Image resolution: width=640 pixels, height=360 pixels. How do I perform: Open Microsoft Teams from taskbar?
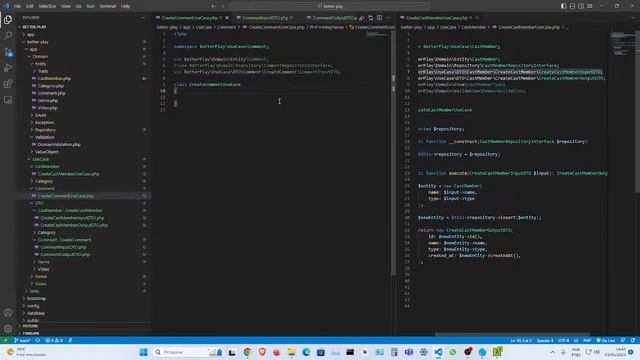pos(409,352)
